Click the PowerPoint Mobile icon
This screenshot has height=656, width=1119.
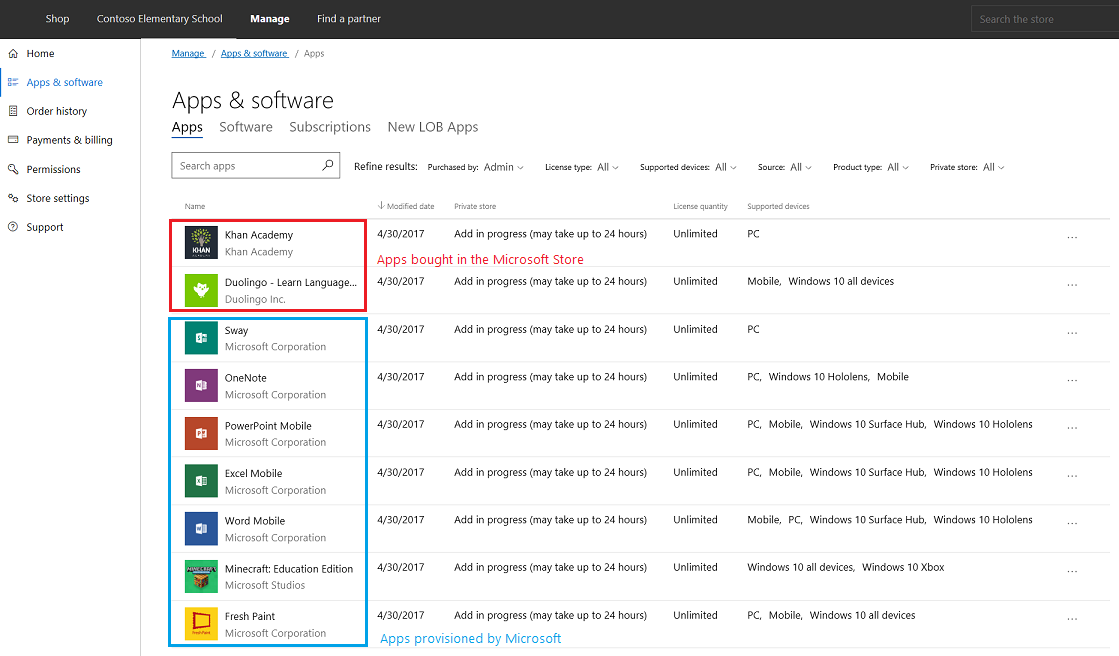click(x=201, y=433)
